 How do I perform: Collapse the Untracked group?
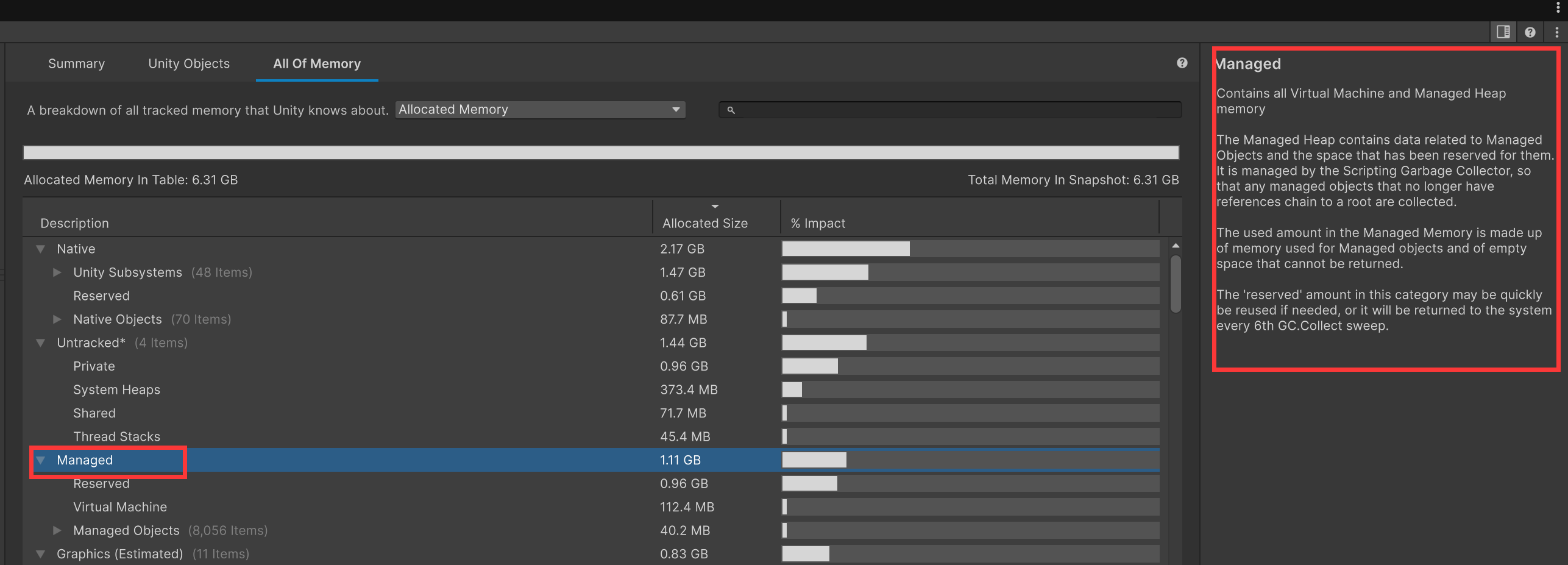[41, 343]
